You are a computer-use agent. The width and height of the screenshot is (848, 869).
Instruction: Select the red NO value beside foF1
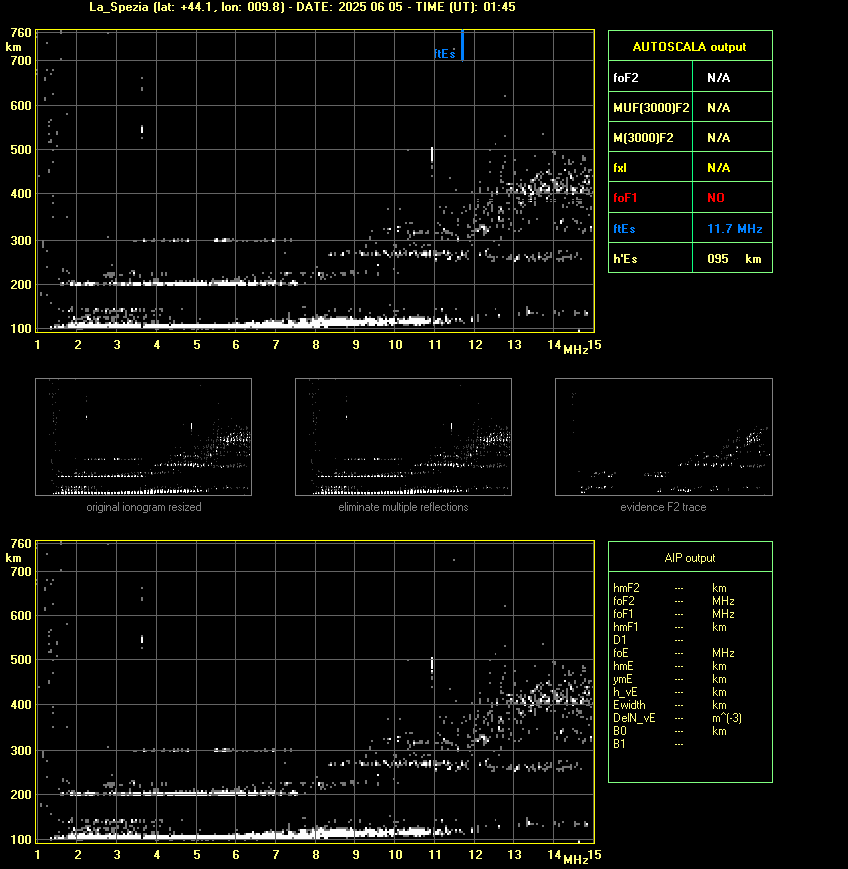pos(716,198)
